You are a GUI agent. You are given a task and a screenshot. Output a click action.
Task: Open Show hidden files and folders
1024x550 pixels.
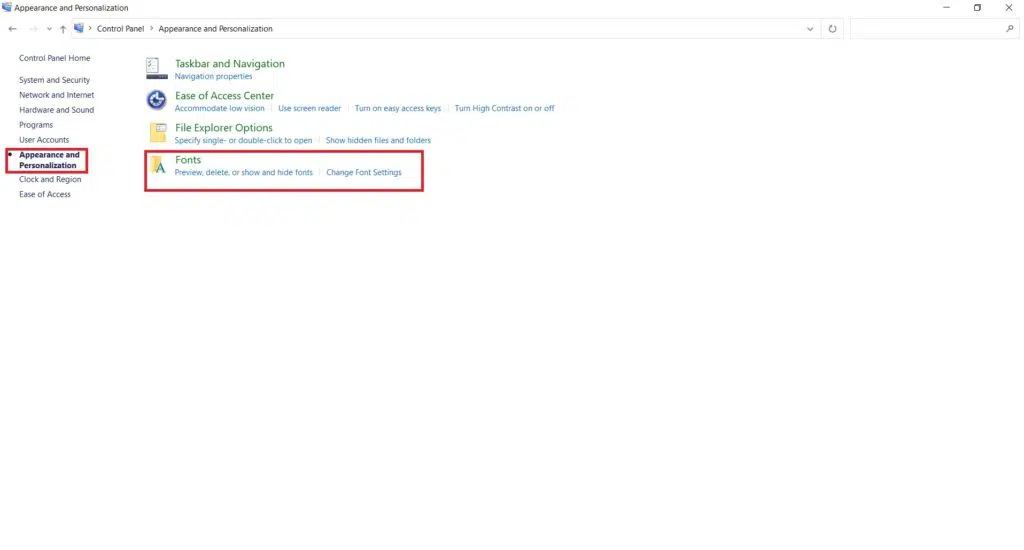click(378, 141)
